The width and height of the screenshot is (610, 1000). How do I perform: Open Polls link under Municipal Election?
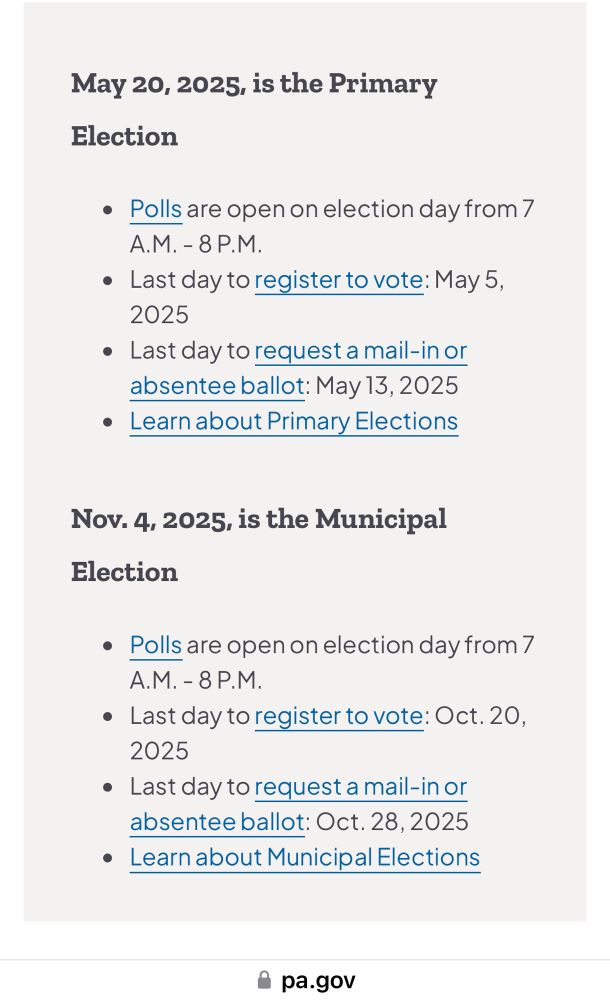pyautogui.click(x=156, y=645)
